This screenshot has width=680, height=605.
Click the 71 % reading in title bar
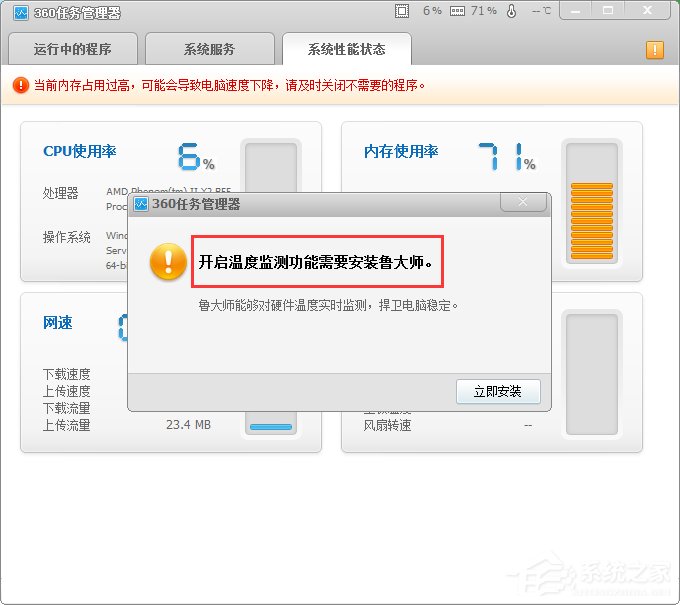[484, 11]
